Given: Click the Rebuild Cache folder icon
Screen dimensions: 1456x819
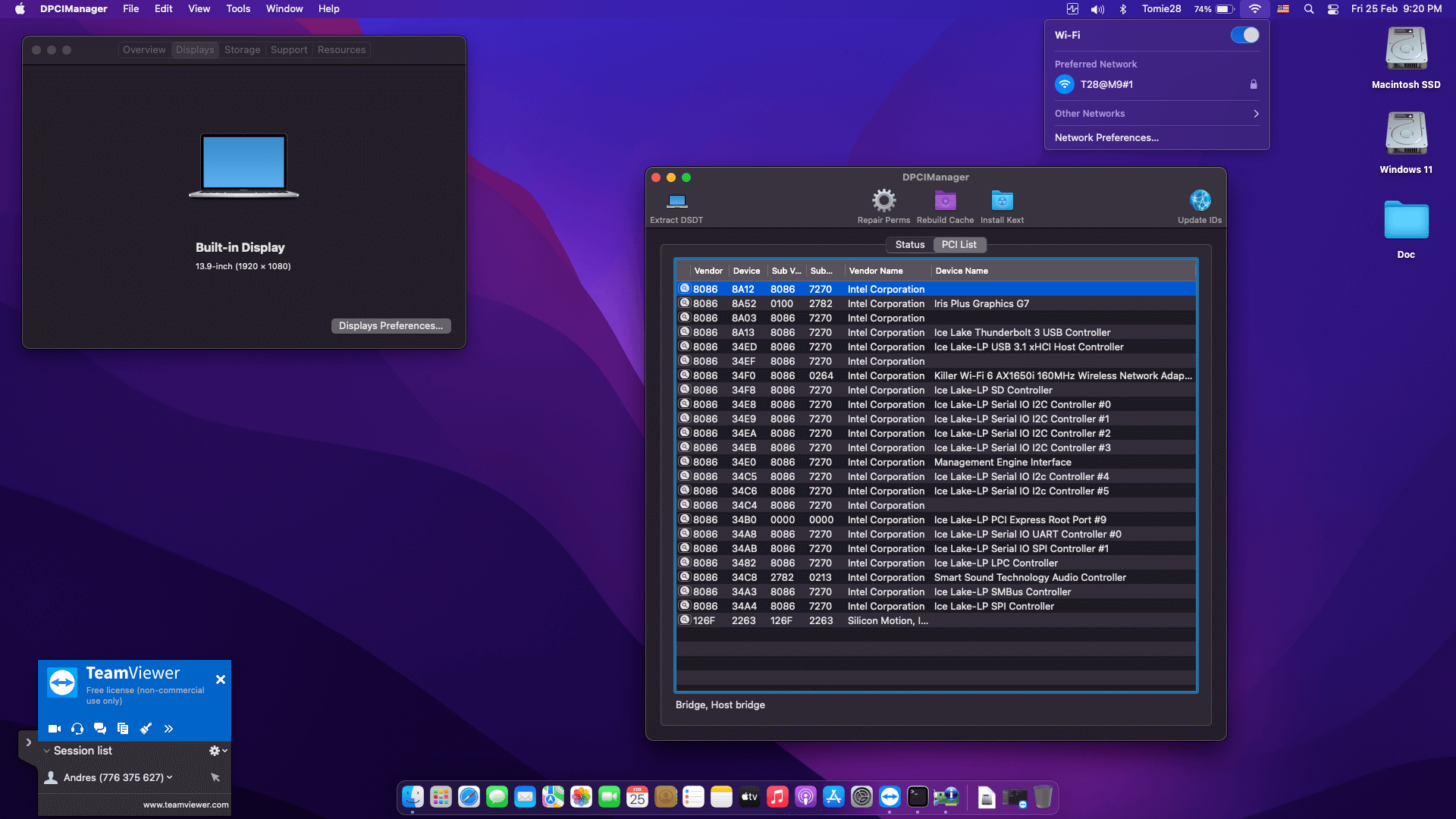Looking at the screenshot, I should [x=945, y=201].
